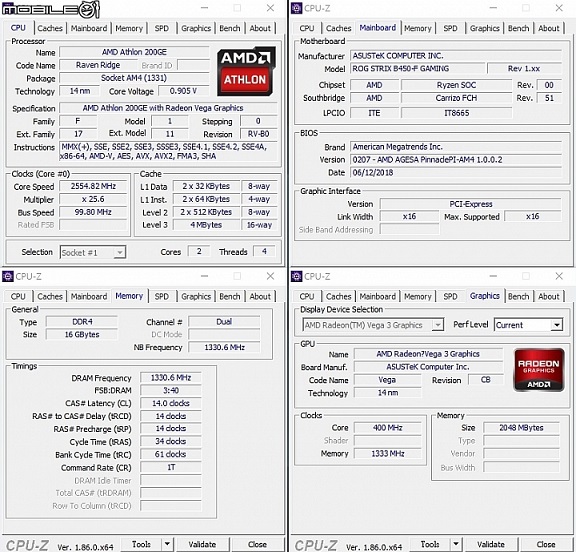Click the AMD Athlon processor logo

(246, 71)
